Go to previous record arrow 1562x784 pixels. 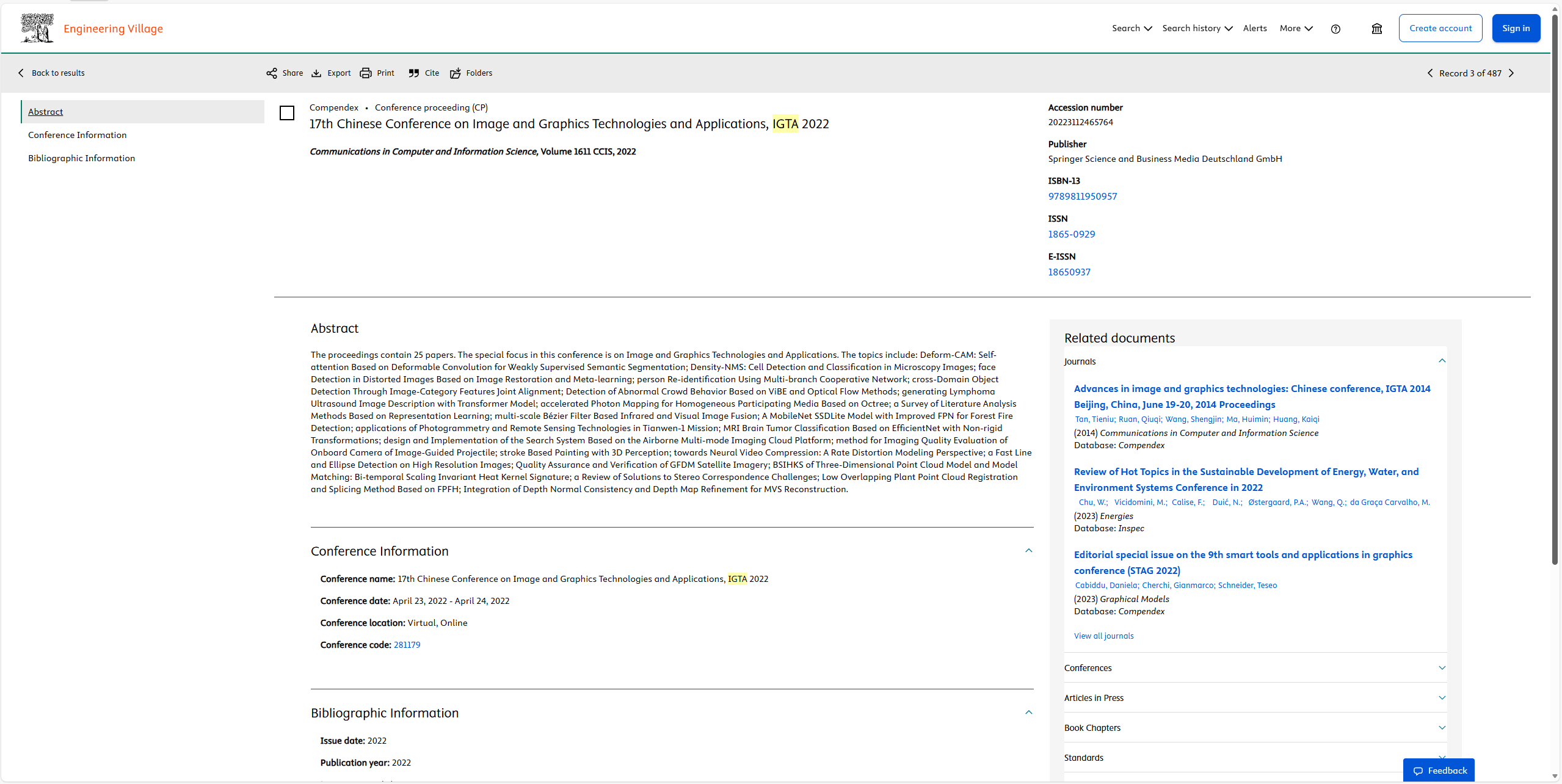point(1430,73)
